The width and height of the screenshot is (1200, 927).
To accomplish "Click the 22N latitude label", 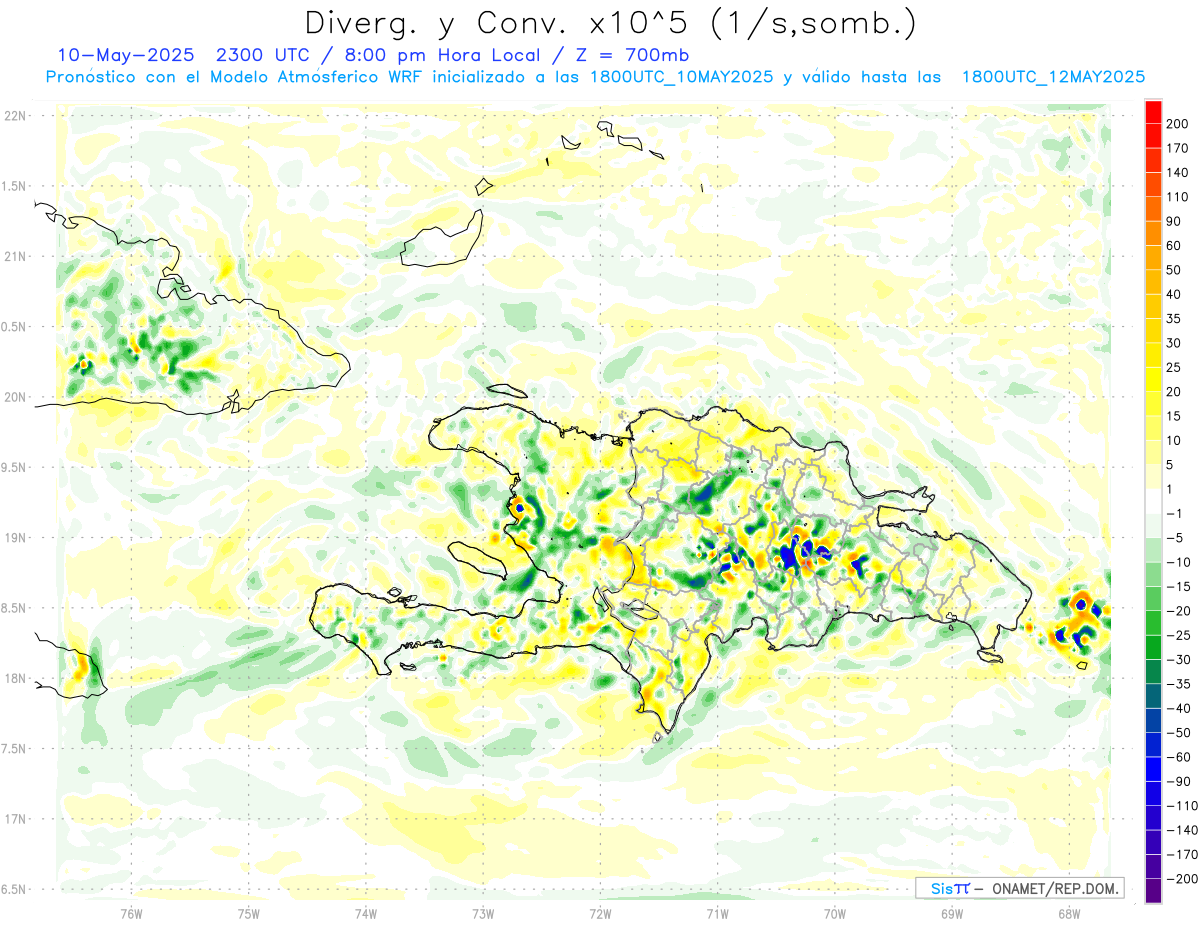I will pyautogui.click(x=16, y=116).
